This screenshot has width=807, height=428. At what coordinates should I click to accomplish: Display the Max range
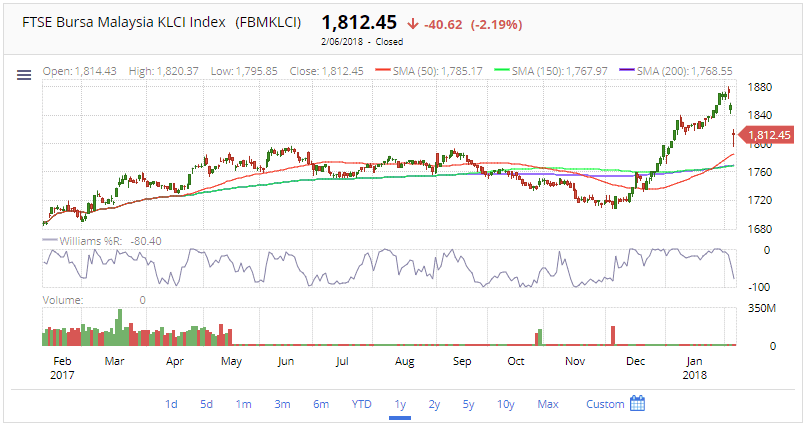548,404
